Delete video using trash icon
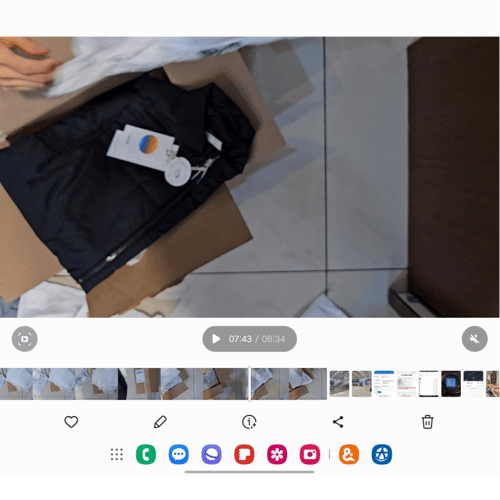Viewport: 500px width, 500px height. pos(427,422)
